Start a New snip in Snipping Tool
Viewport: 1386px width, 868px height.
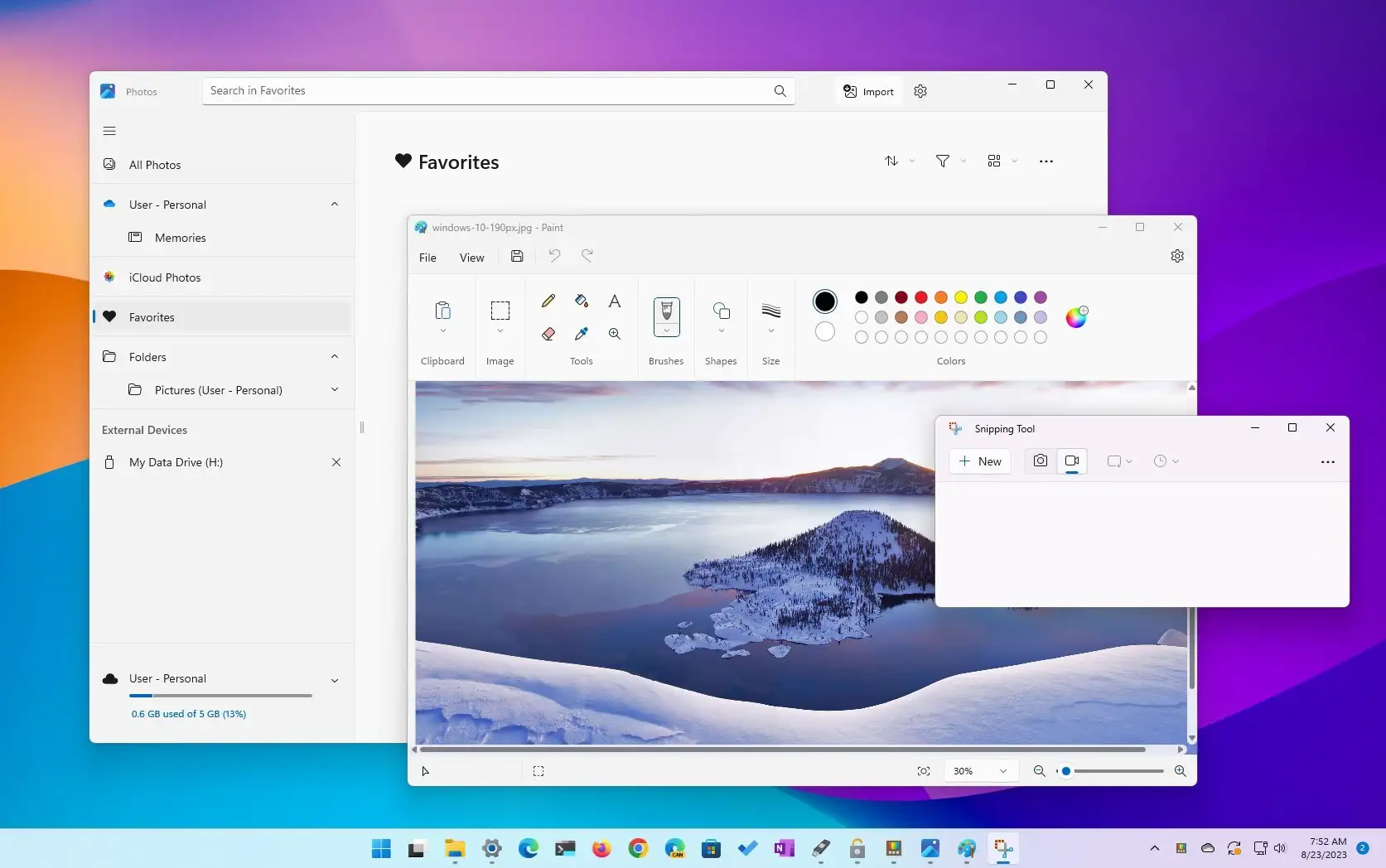(x=979, y=461)
